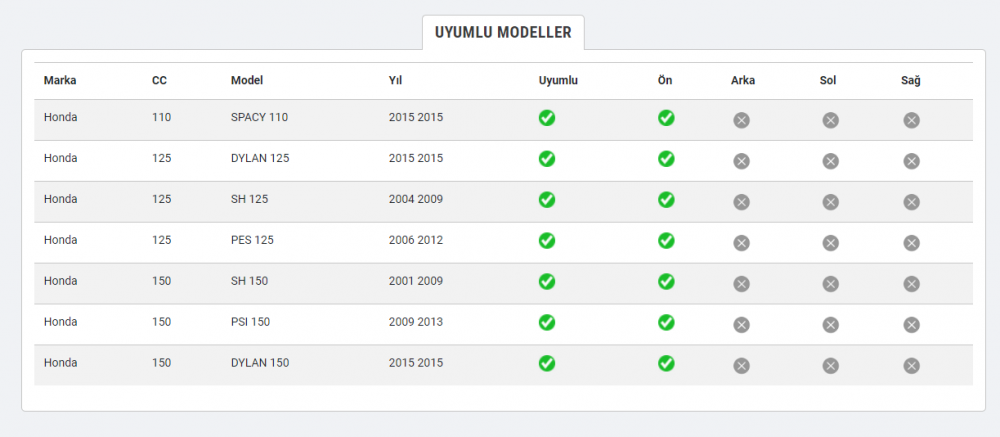Click grey Sağ cross for DYLAN 125
Image resolution: width=1000 pixels, height=437 pixels.
(911, 161)
